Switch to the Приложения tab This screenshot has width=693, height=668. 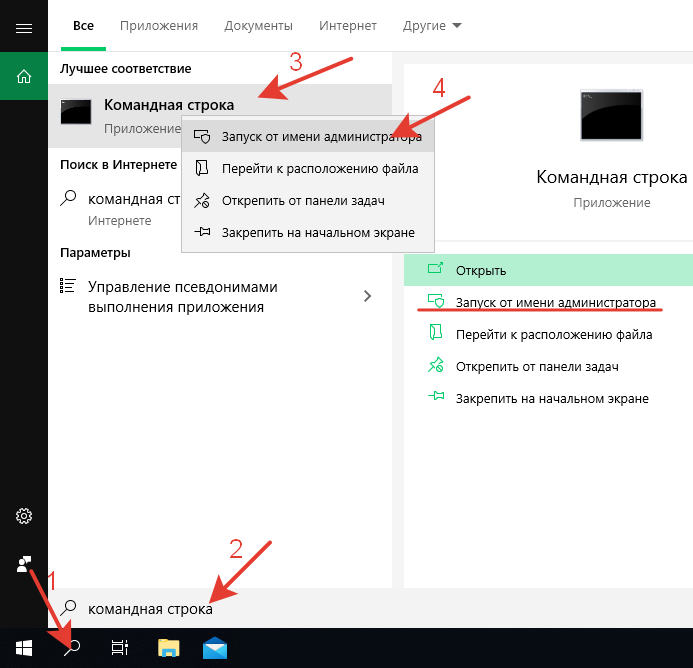159,26
